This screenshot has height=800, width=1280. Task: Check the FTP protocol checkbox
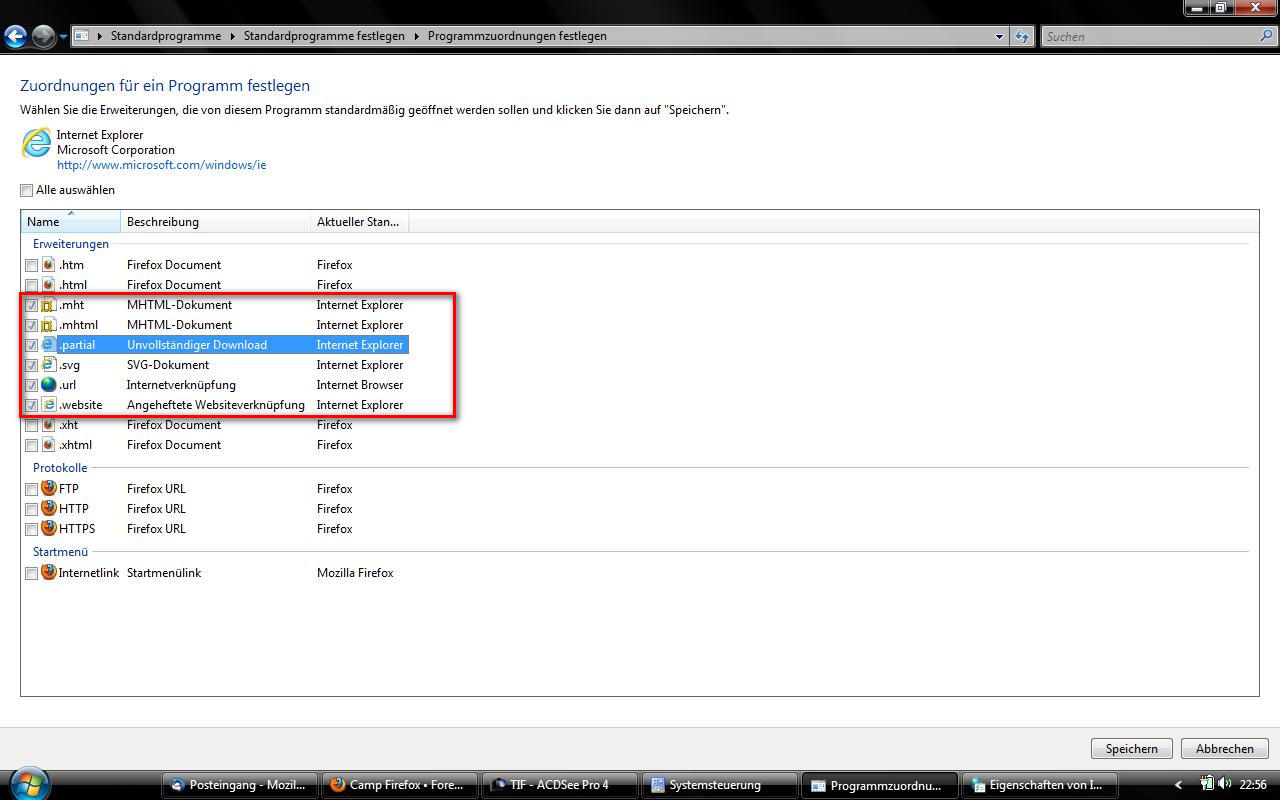click(x=31, y=490)
